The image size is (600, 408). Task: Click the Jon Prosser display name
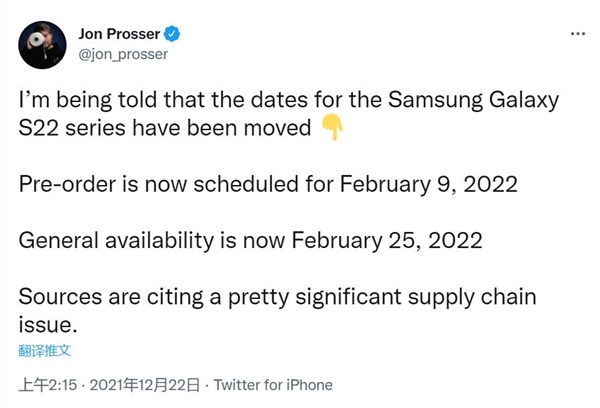(119, 35)
